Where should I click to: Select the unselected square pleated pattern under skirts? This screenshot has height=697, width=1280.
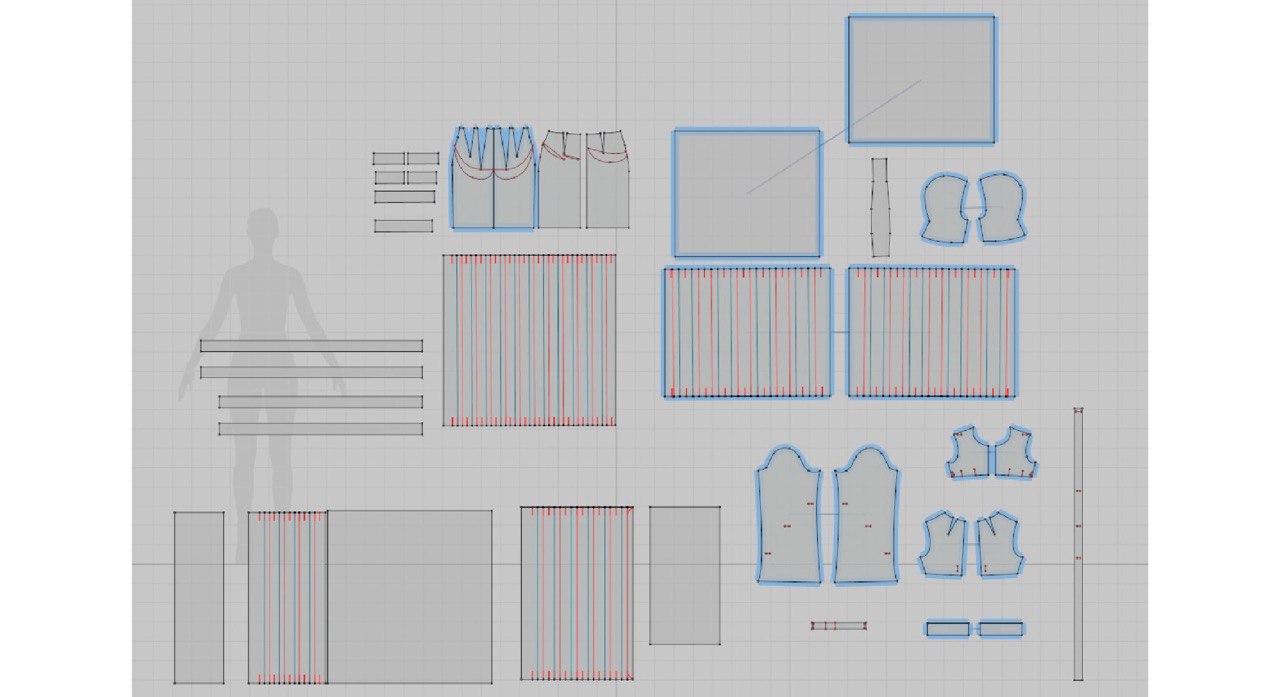(x=529, y=340)
